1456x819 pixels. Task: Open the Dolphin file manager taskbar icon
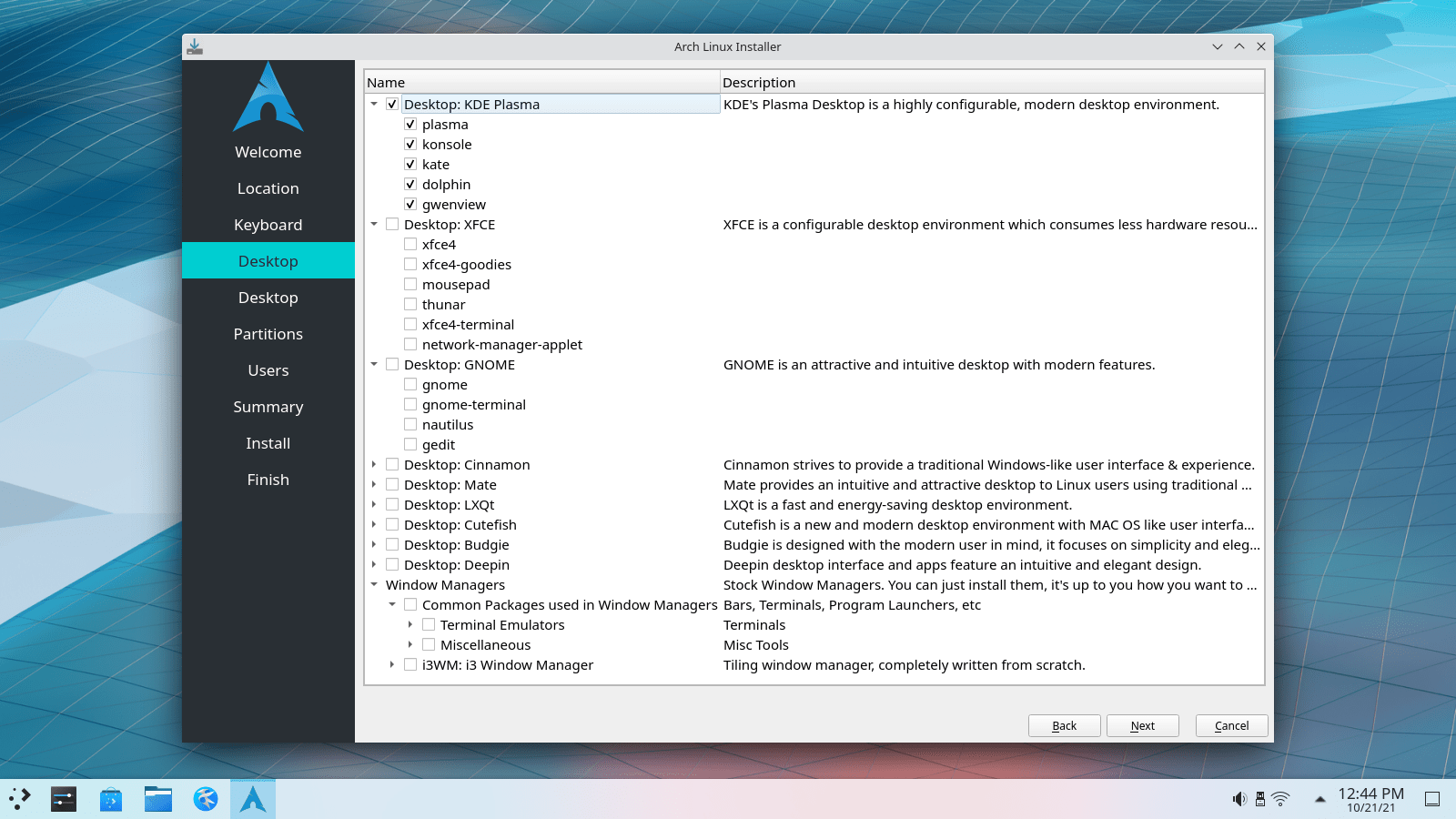(x=157, y=798)
